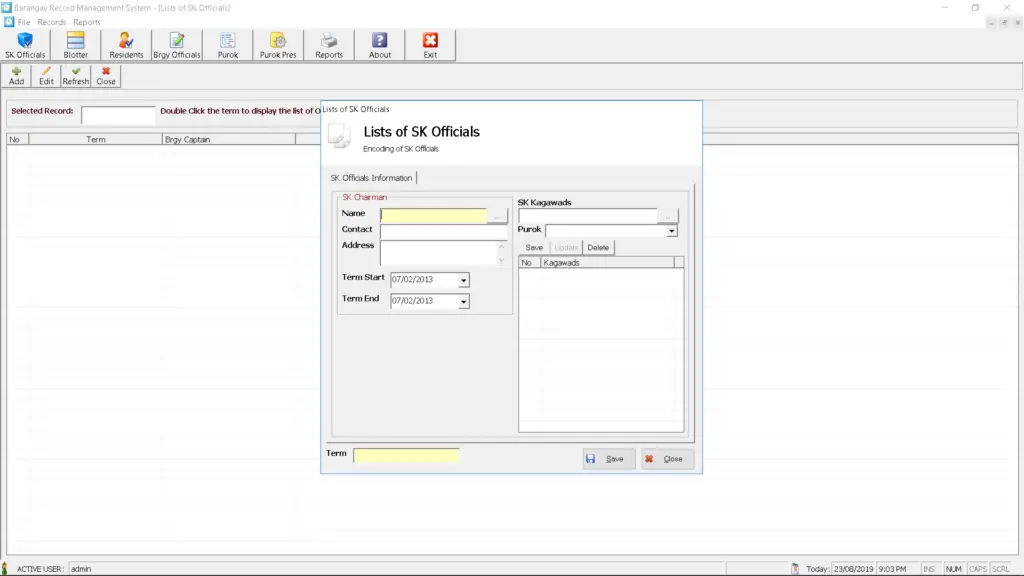The width and height of the screenshot is (1024, 576).
Task: Click the browse button next to SK Chairman Name
Action: coord(498,215)
